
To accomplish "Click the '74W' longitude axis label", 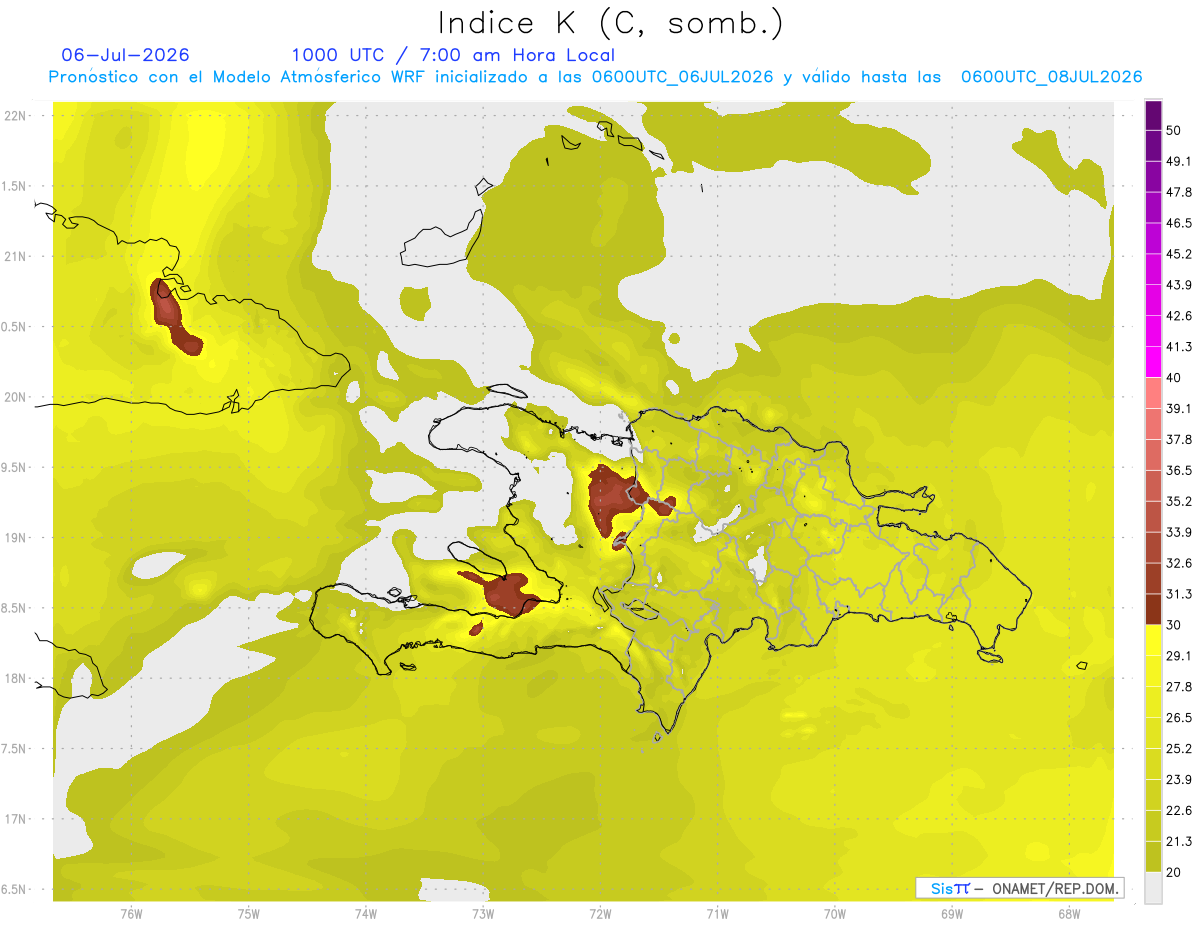I will [365, 914].
